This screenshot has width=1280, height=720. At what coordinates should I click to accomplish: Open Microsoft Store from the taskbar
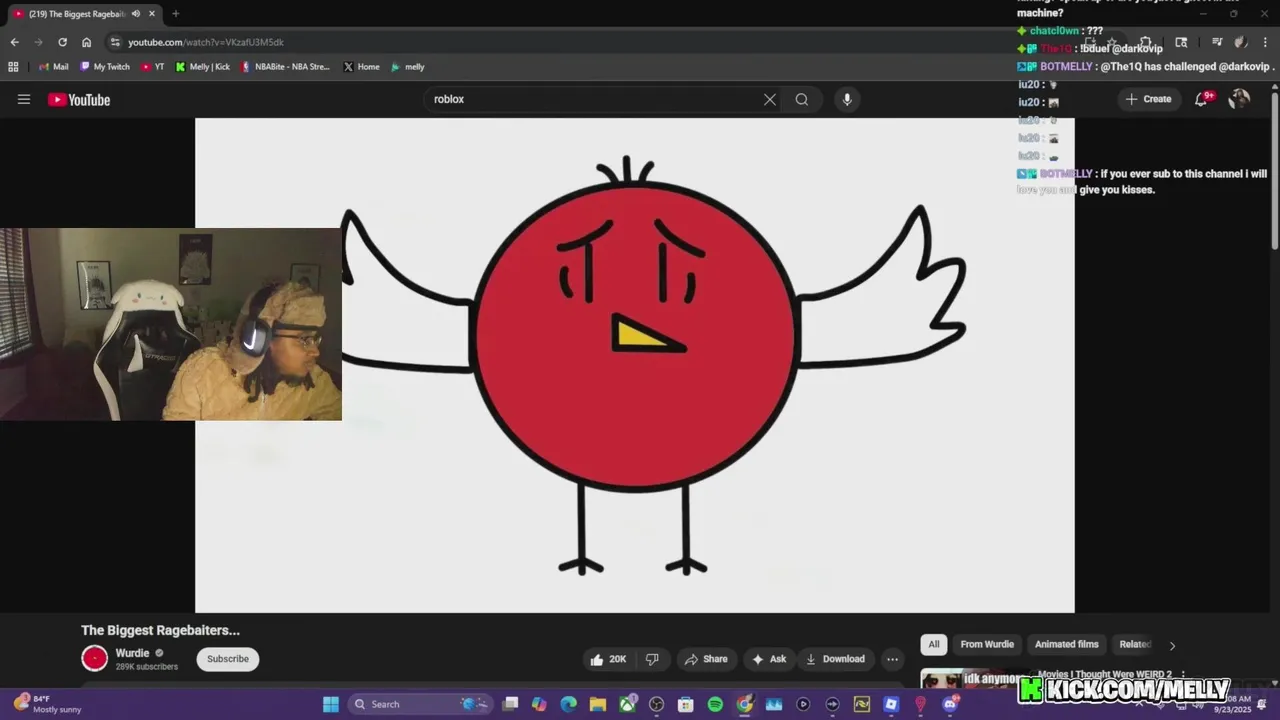(686, 704)
